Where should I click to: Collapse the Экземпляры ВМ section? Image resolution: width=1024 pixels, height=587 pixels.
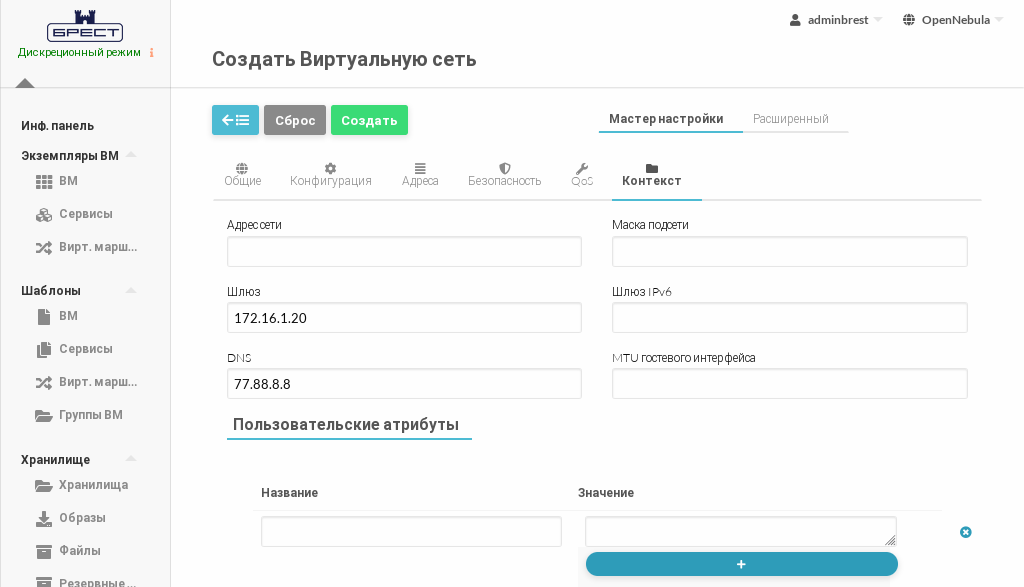tap(130, 156)
